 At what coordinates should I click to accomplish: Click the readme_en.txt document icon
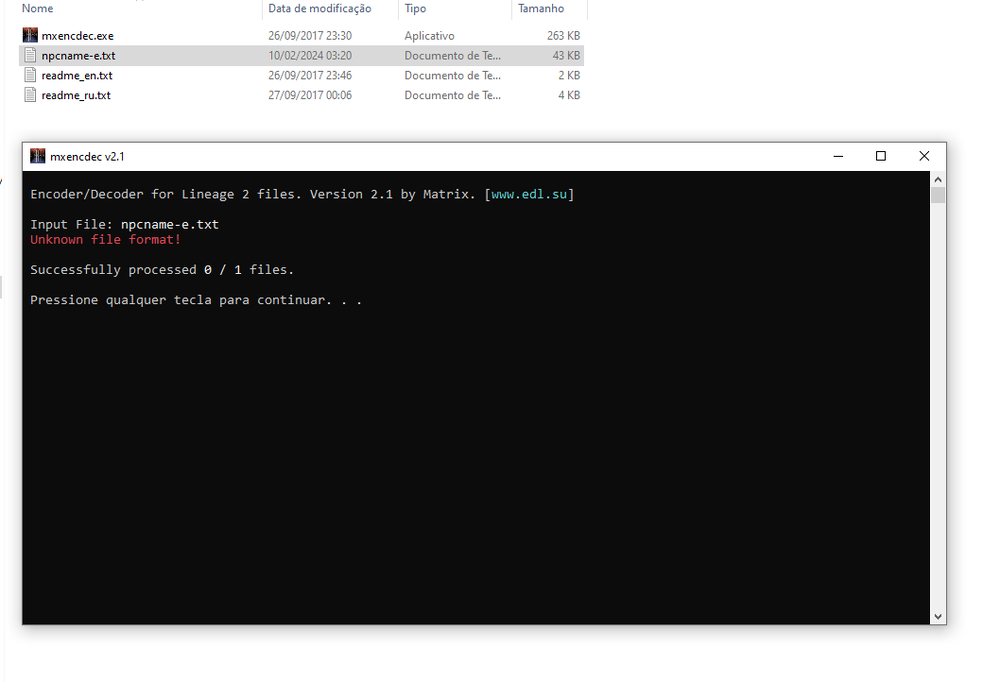click(x=30, y=76)
